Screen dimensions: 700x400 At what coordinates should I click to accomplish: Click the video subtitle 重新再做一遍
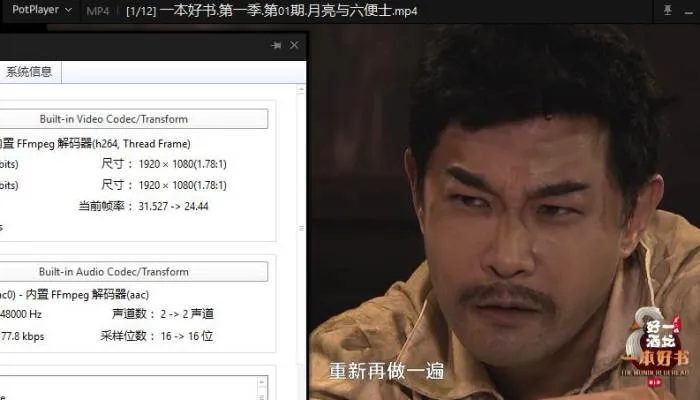[387, 371]
